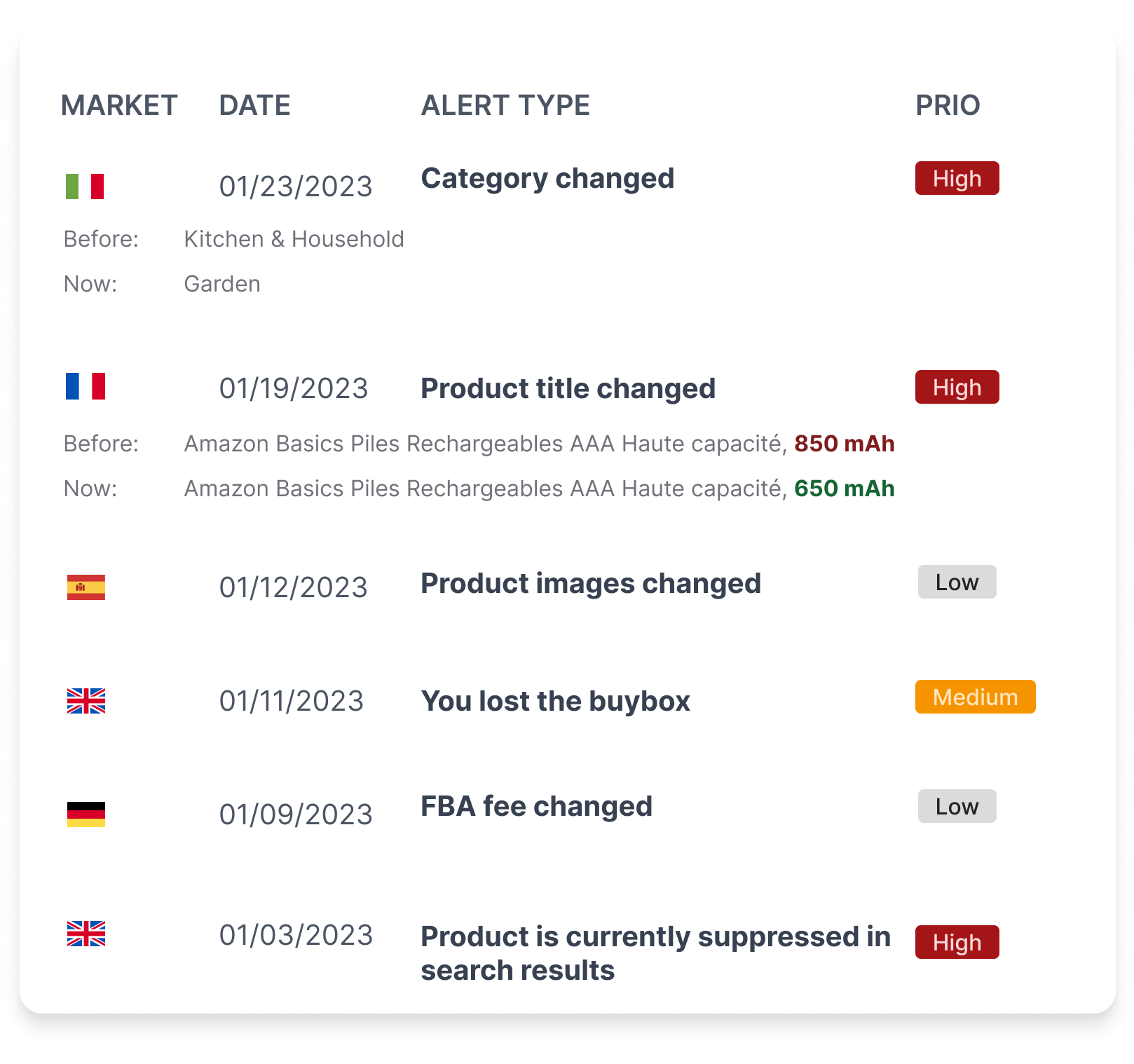This screenshot has height=1064, width=1134.
Task: Open the Category changed alert
Action: (547, 179)
